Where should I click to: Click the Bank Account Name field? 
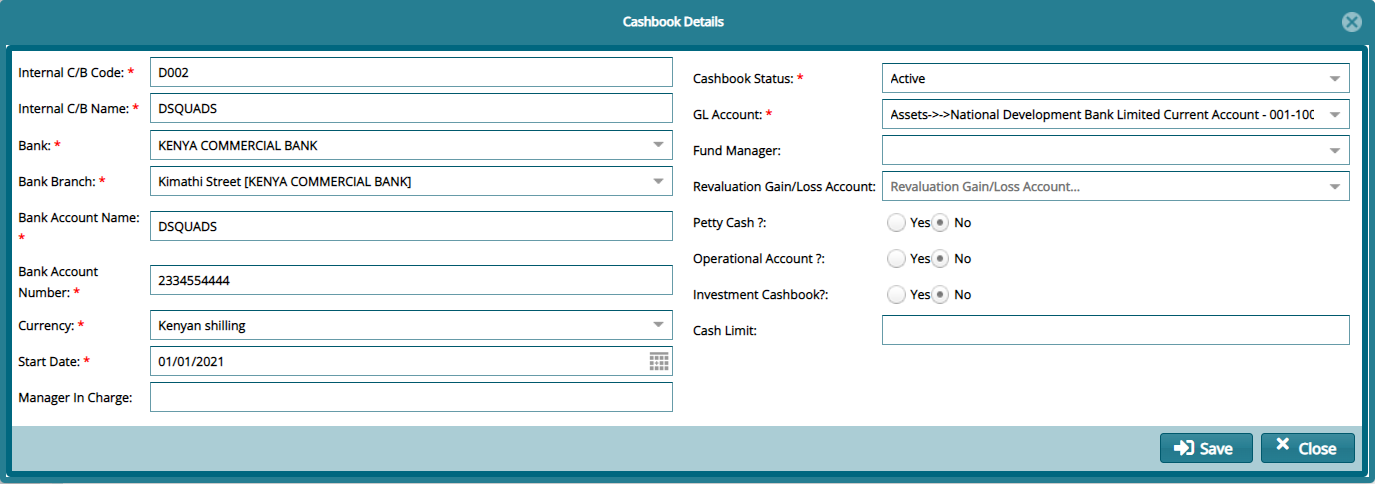[x=411, y=227]
